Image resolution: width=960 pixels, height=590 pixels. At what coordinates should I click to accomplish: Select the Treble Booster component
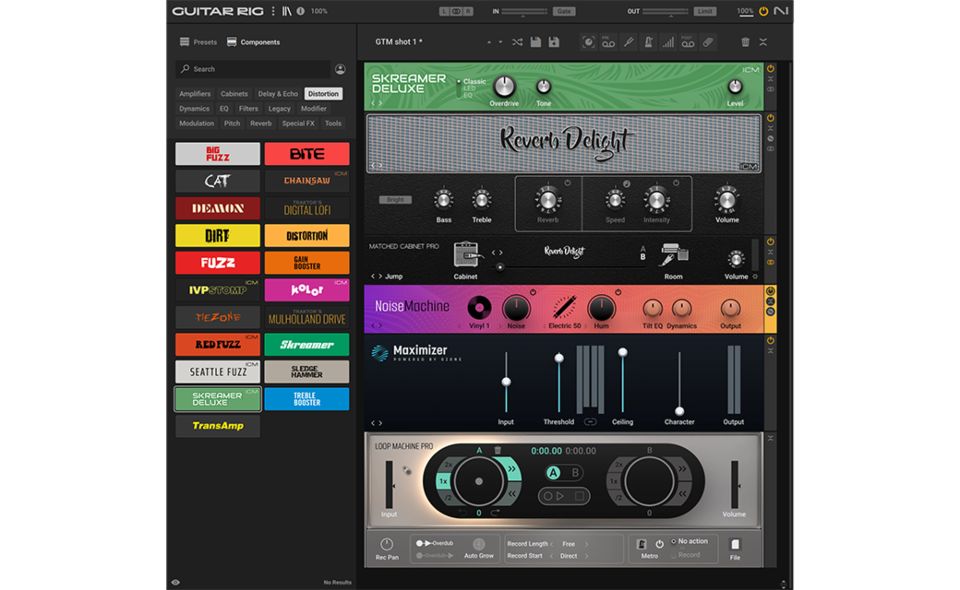307,399
